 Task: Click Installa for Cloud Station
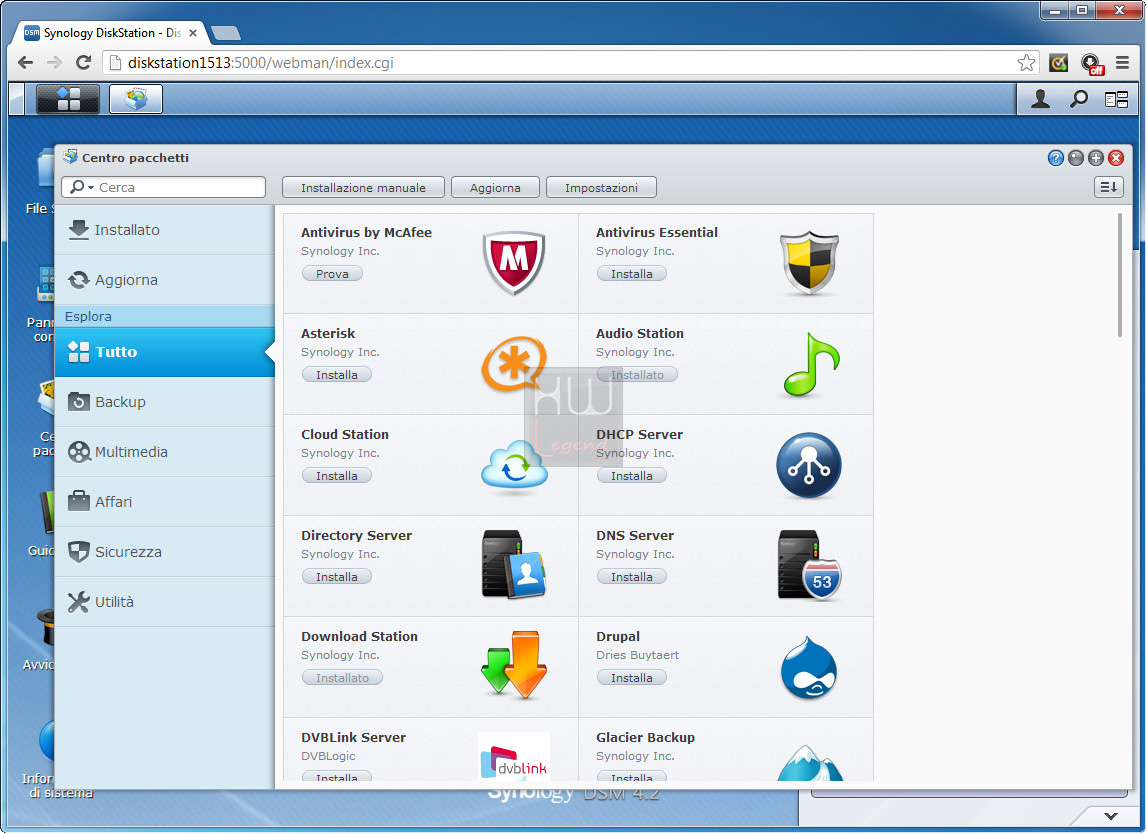click(x=336, y=476)
